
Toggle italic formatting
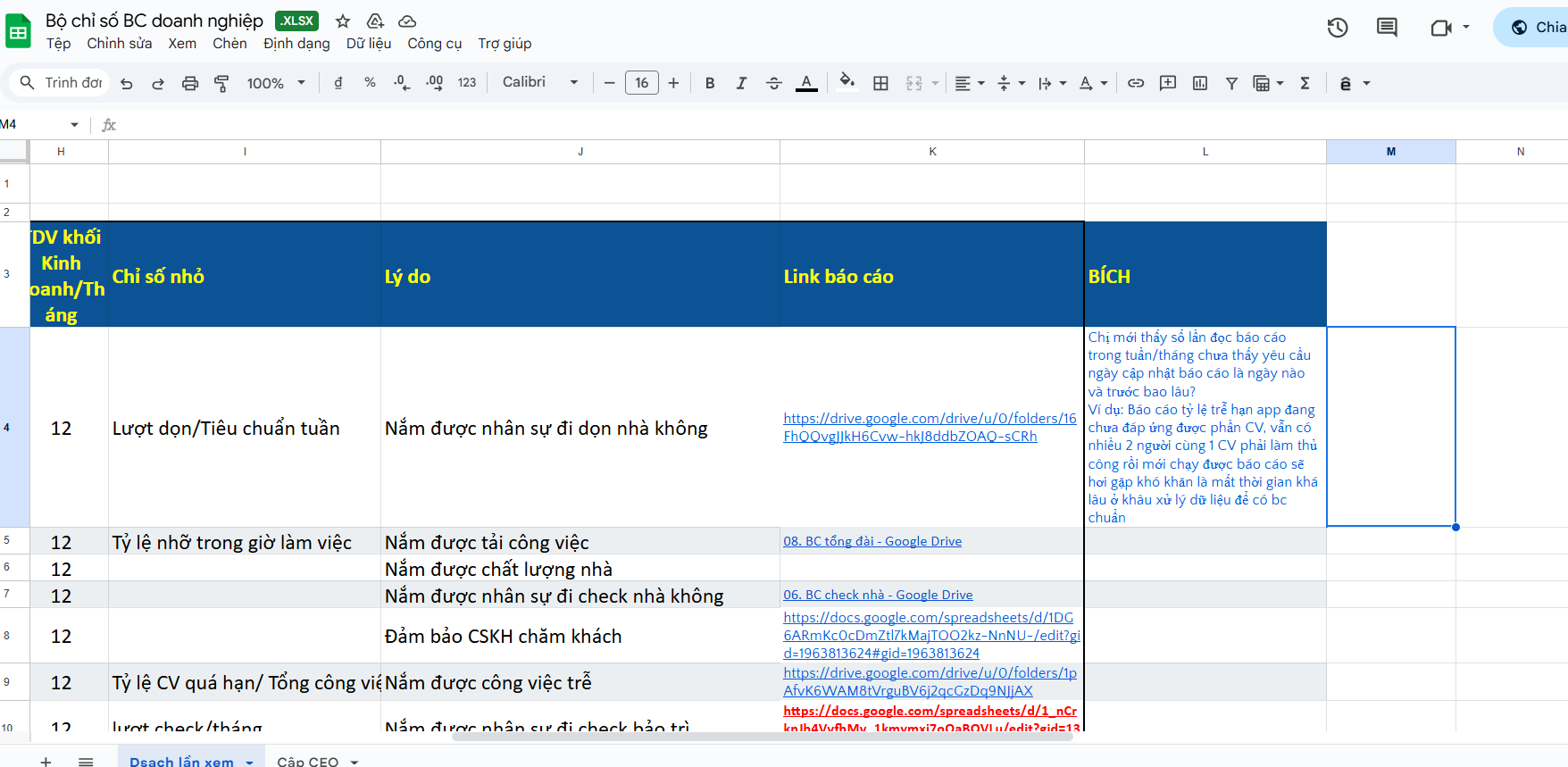point(741,83)
